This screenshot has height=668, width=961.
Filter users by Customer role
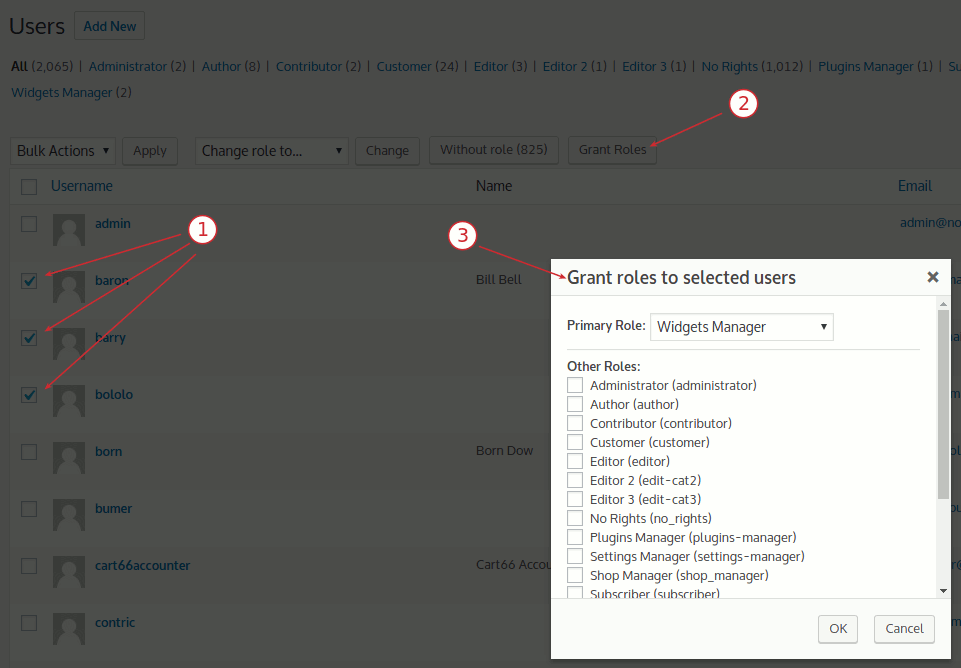coord(404,67)
